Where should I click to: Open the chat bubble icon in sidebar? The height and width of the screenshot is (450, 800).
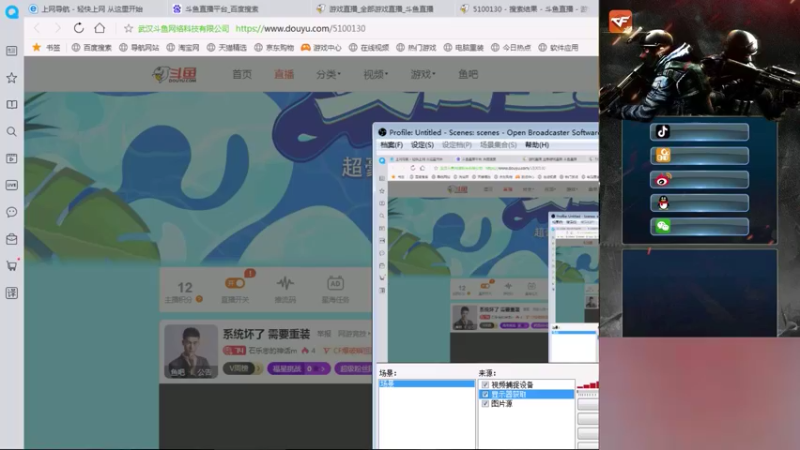(11, 212)
